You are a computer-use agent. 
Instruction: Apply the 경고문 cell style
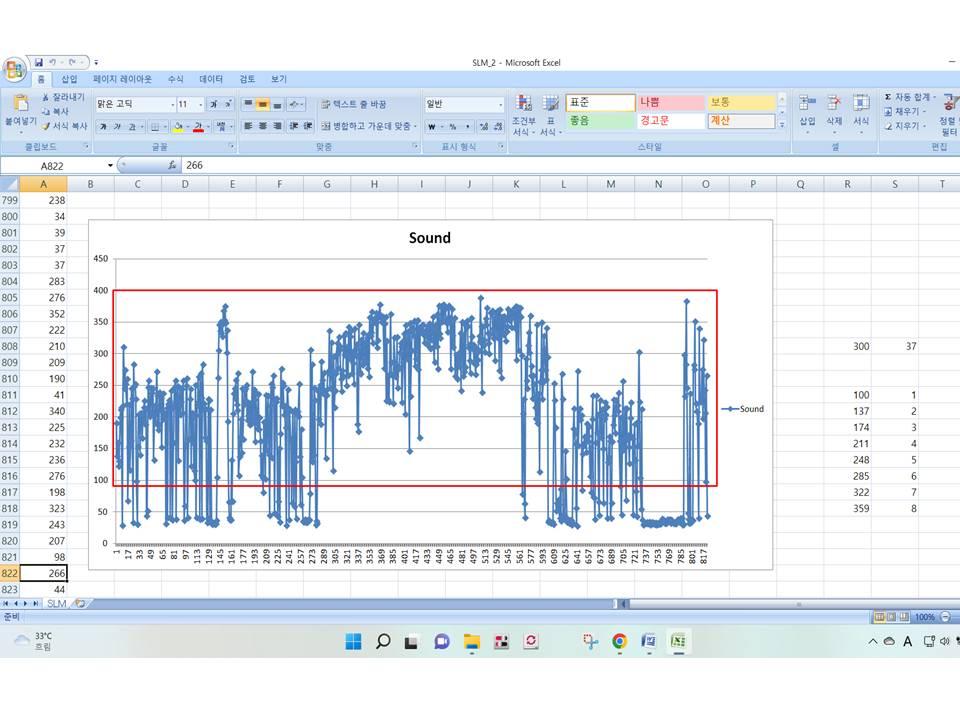670,121
